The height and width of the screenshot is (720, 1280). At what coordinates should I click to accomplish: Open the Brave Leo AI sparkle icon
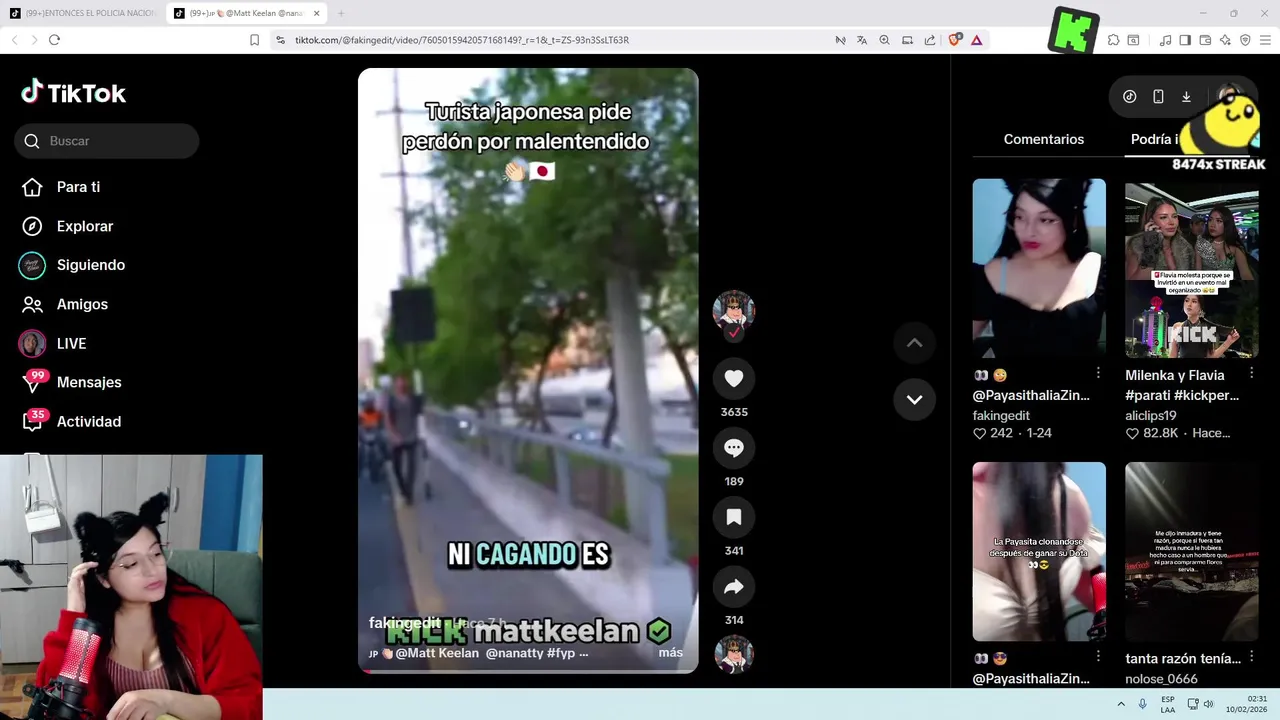point(1225,40)
